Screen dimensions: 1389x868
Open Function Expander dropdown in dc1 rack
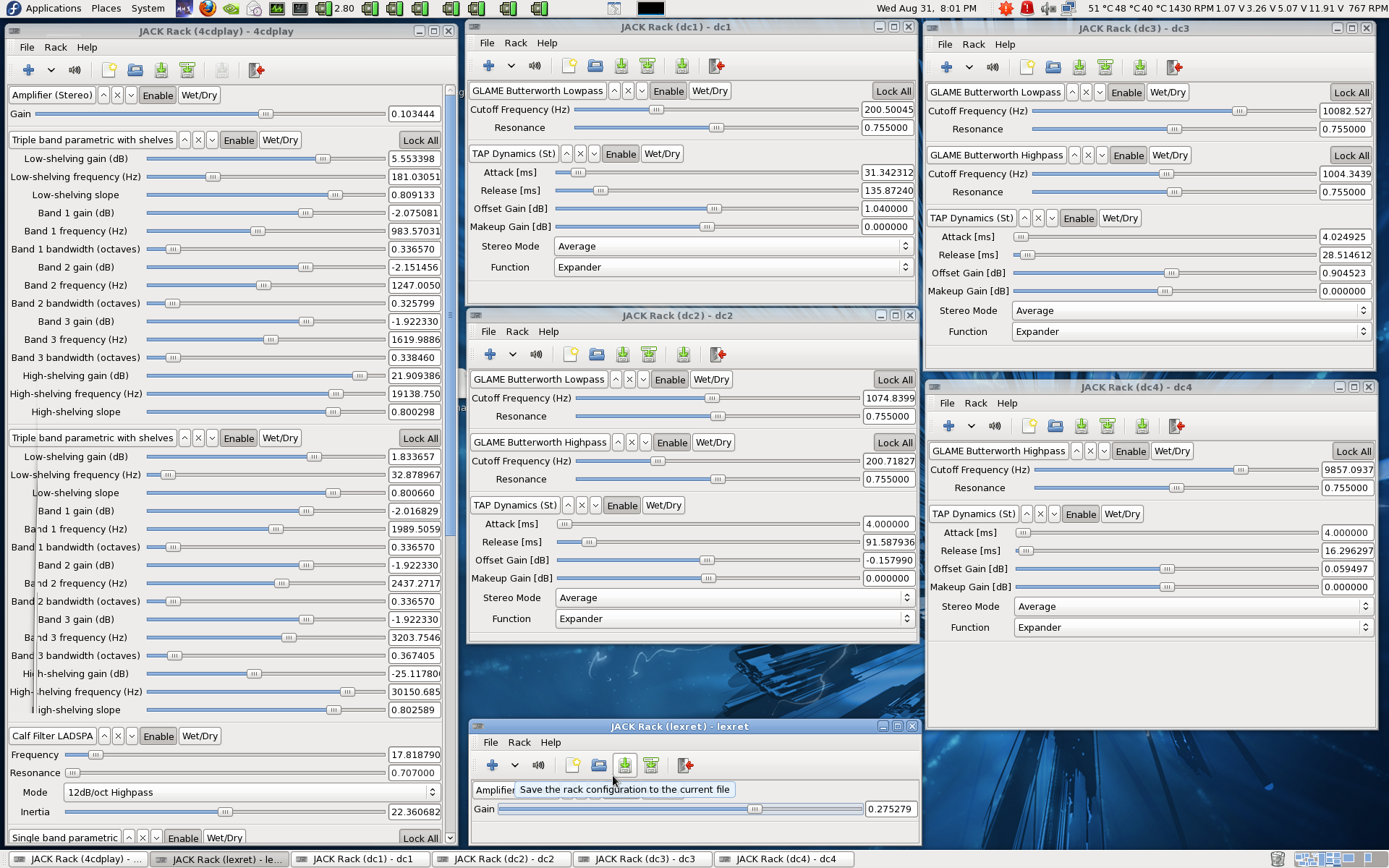tap(732, 267)
